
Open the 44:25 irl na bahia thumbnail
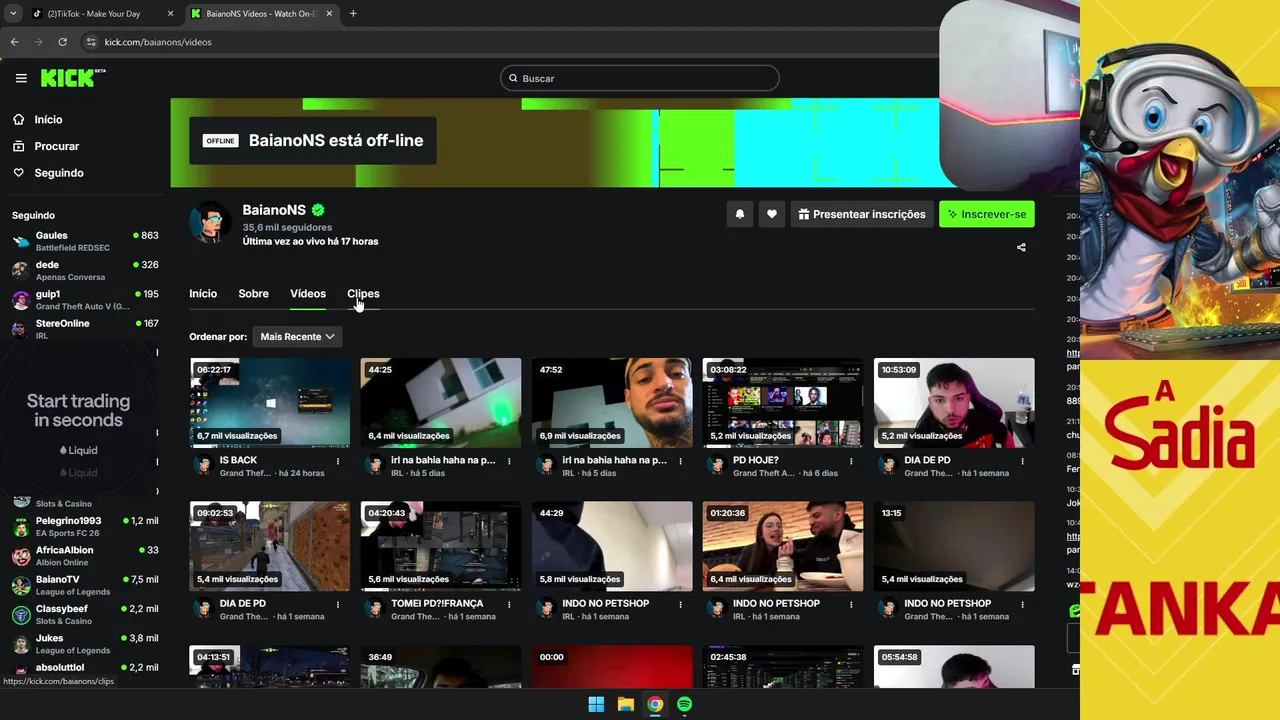pos(441,402)
